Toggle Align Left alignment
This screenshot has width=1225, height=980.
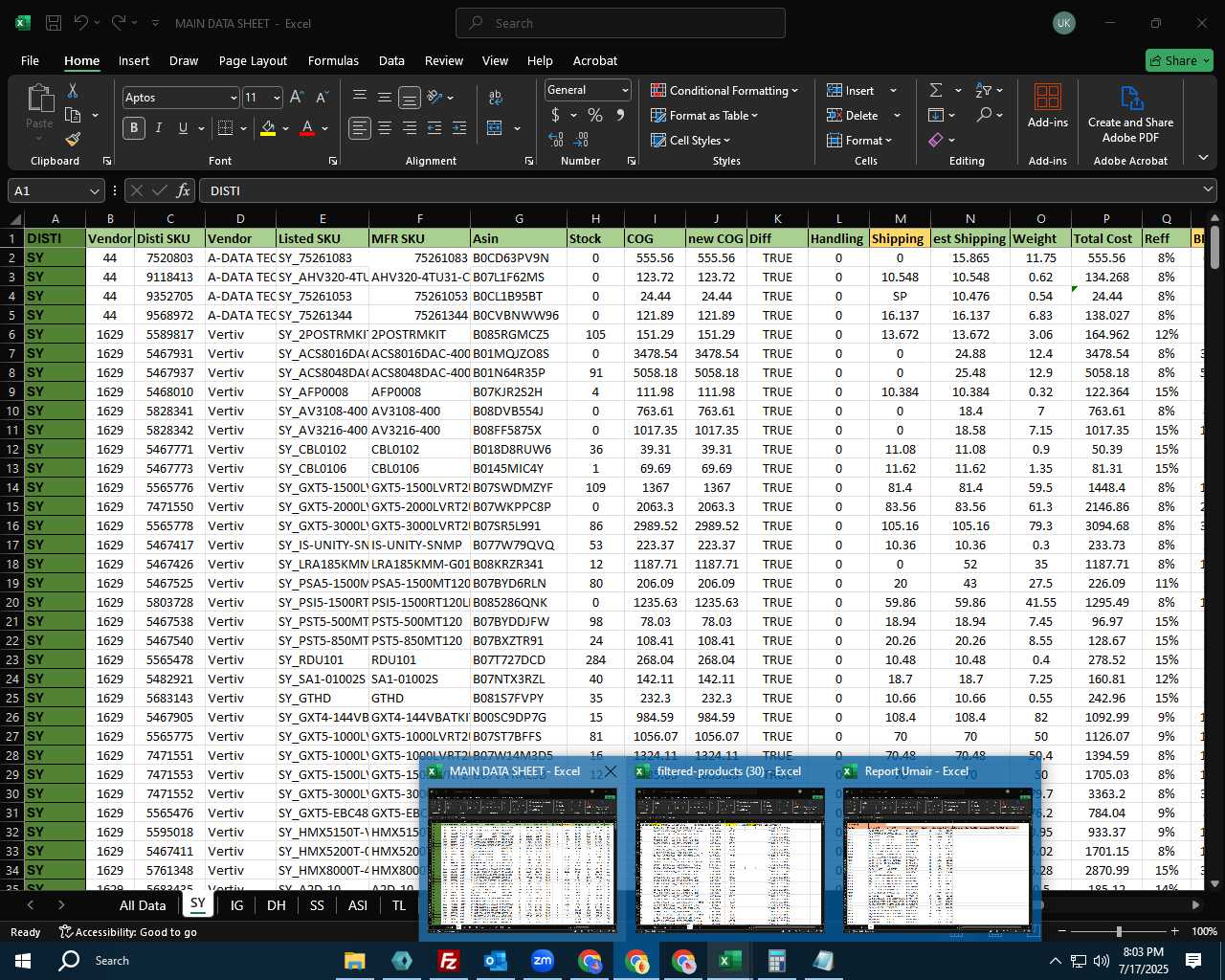360,128
